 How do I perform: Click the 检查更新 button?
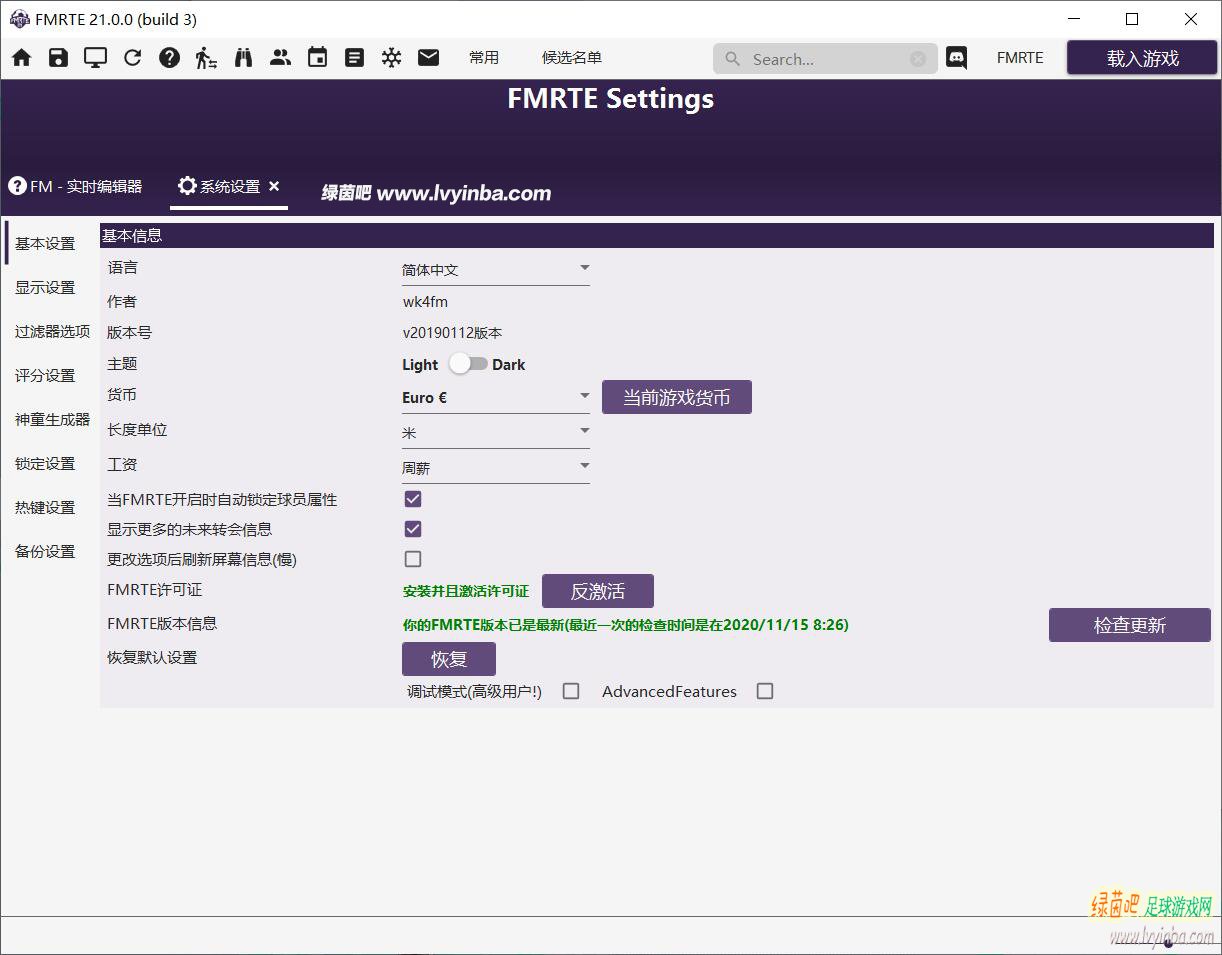[x=1130, y=625]
